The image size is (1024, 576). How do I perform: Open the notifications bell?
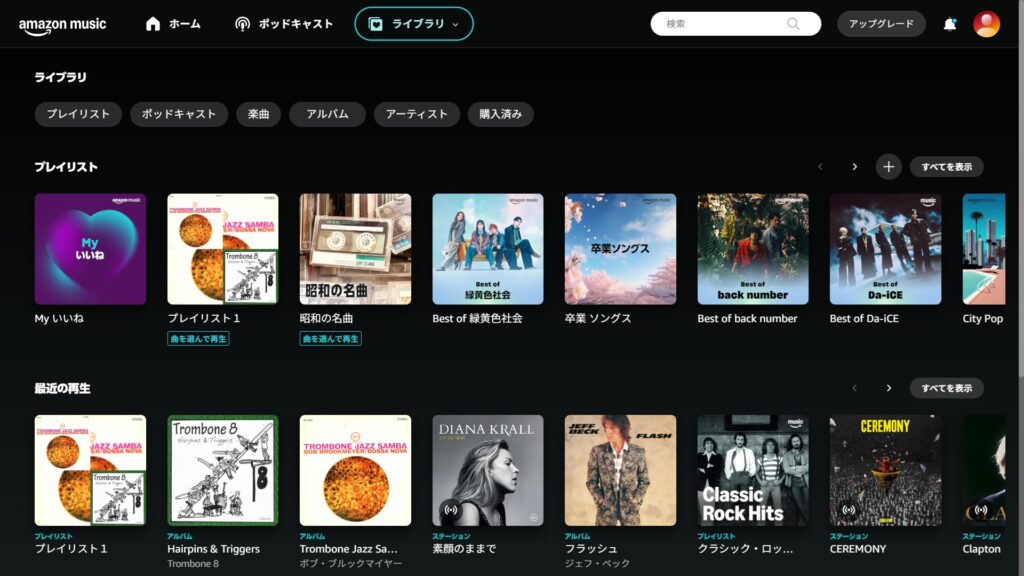[x=949, y=24]
